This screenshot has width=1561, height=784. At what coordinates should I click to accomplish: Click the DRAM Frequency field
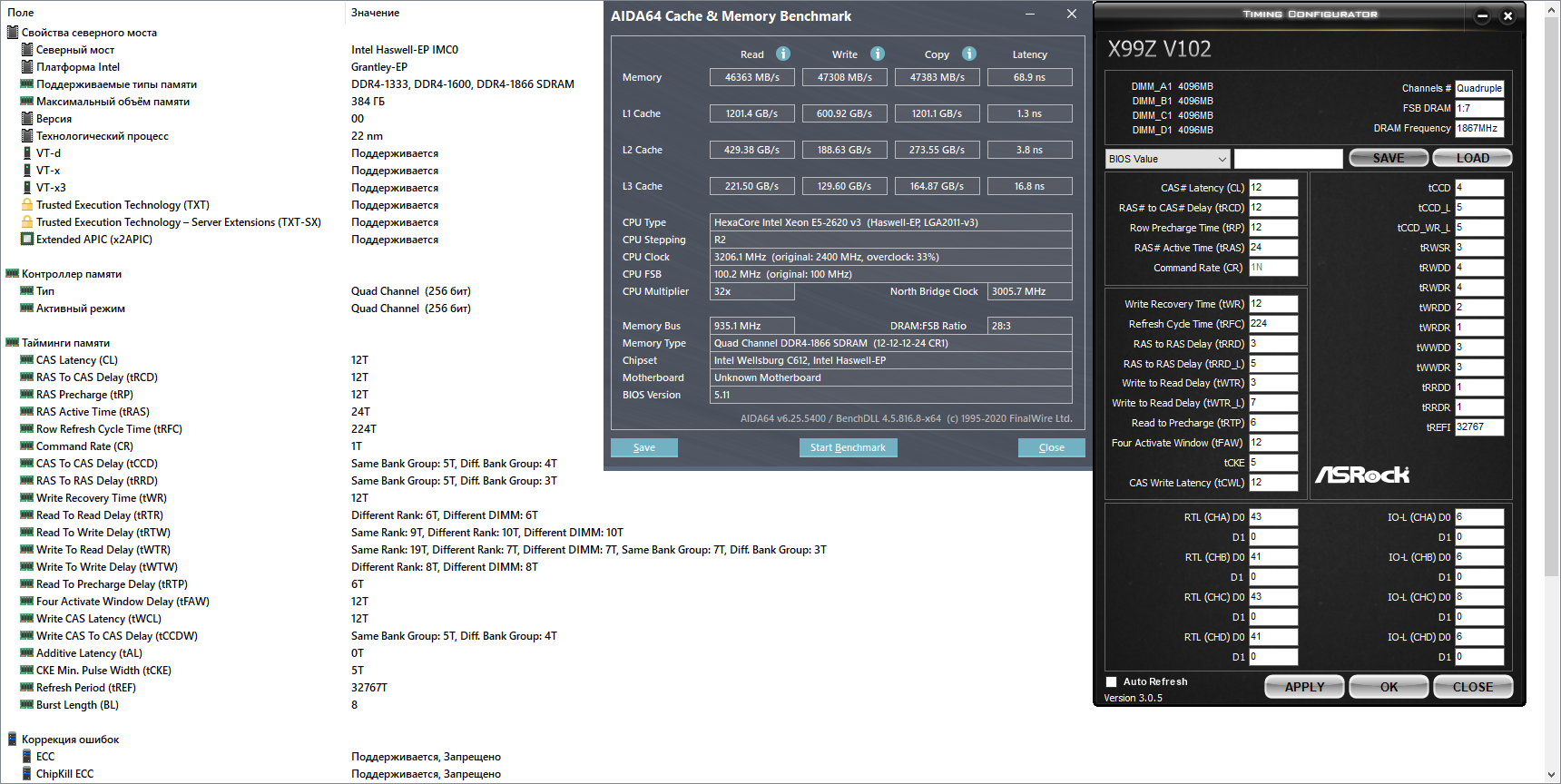point(1479,129)
